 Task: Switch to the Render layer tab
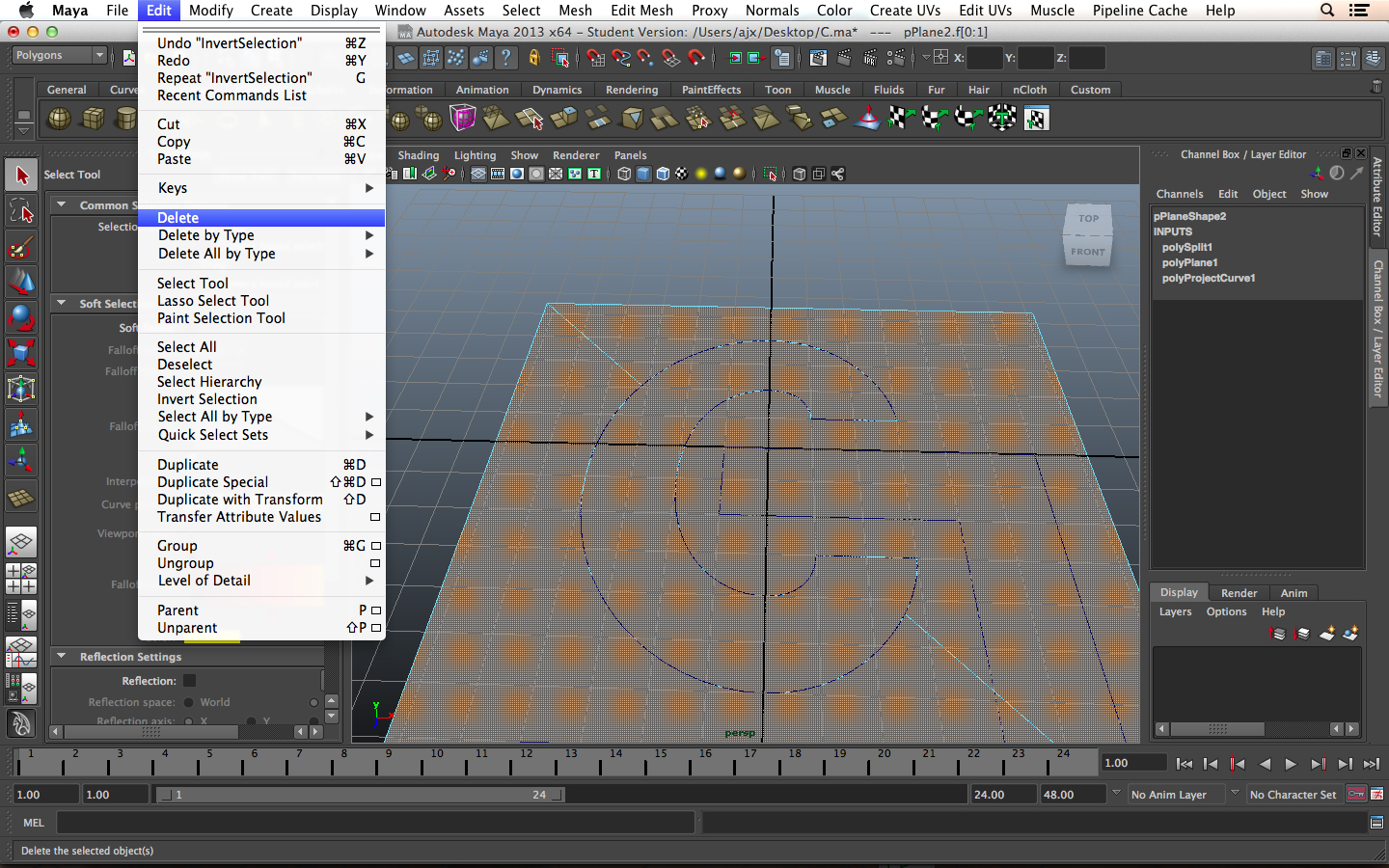click(1239, 593)
